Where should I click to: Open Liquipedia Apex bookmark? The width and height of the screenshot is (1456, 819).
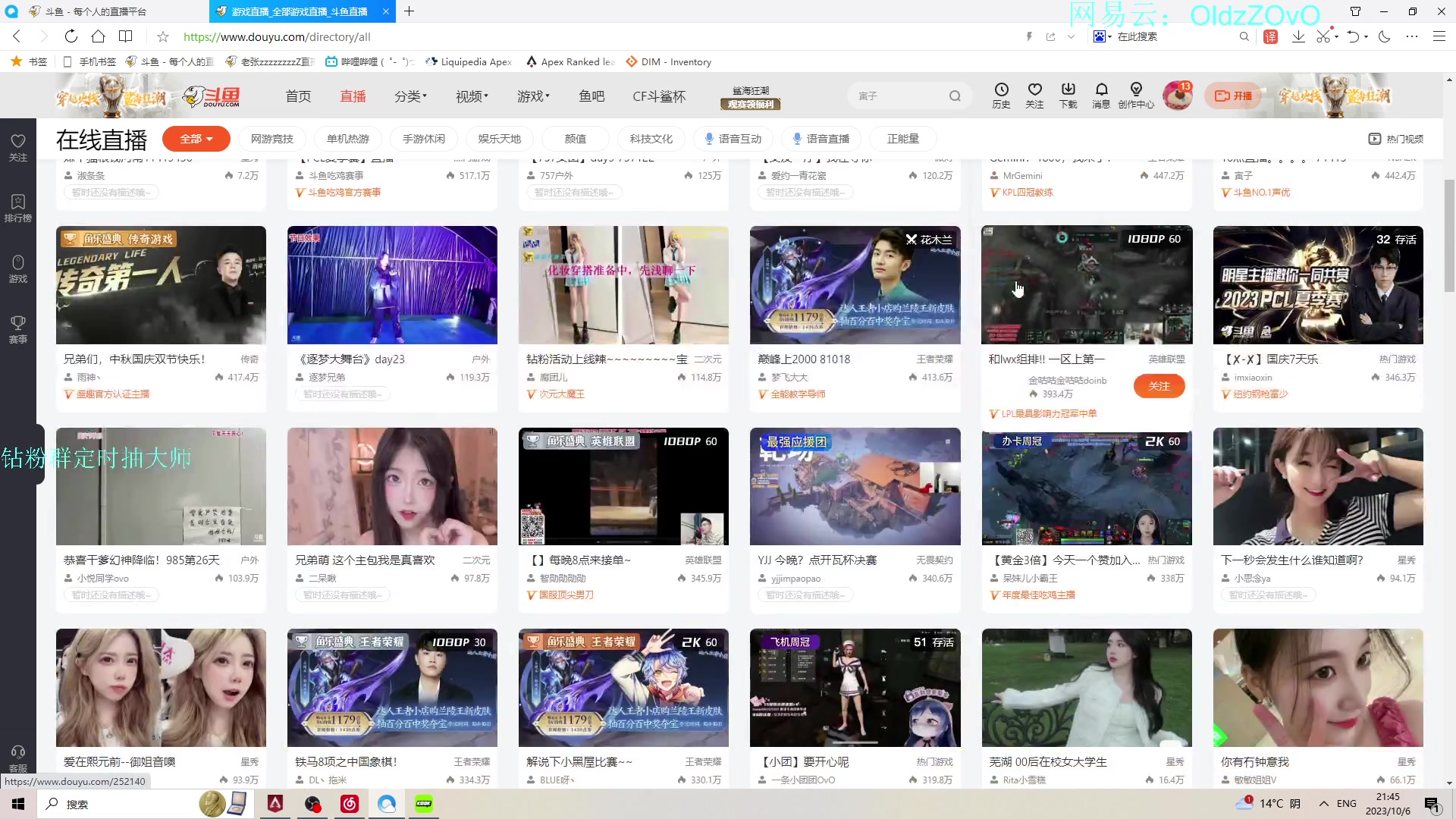click(468, 62)
